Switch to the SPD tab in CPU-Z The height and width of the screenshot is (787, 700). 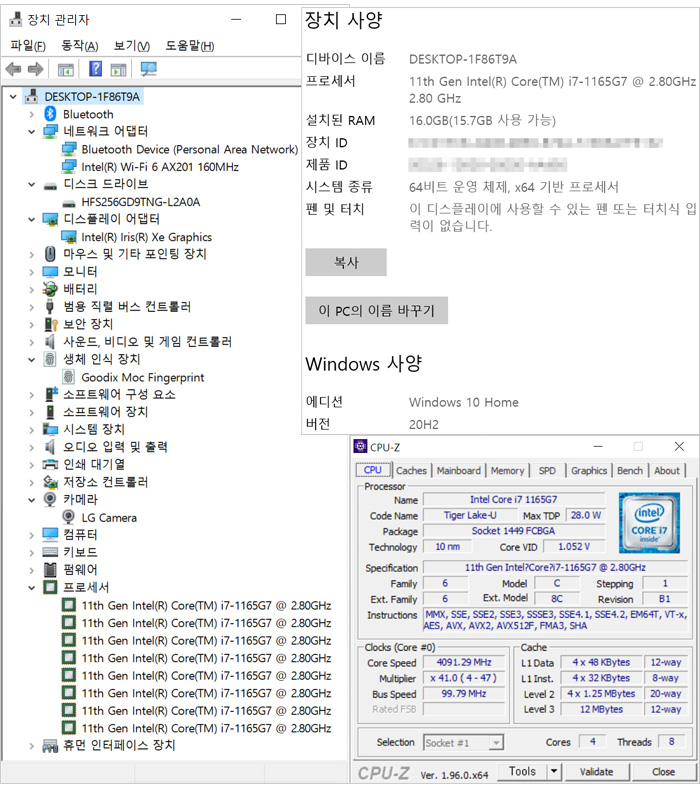547,470
